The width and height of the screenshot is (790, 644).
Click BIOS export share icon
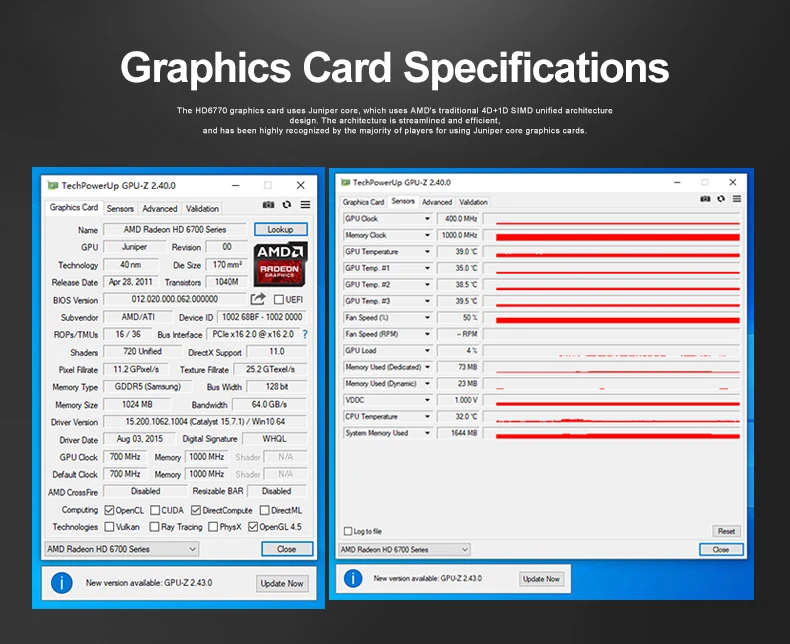click(258, 299)
